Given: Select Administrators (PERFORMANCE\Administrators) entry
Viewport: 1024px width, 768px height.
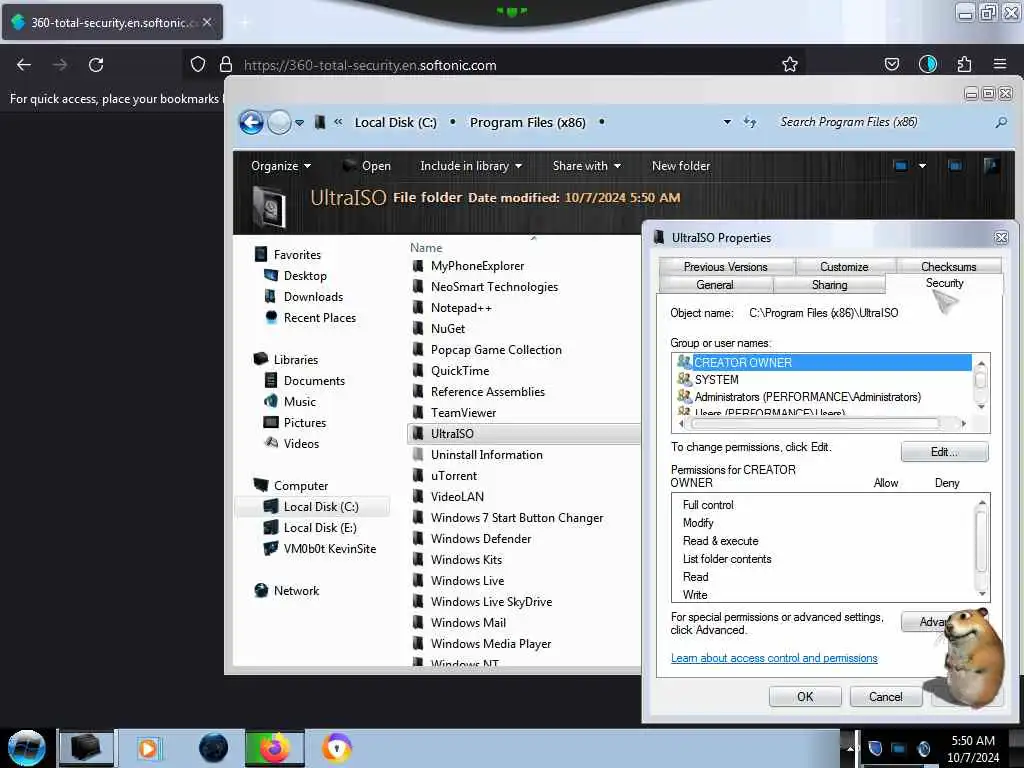Looking at the screenshot, I should pyautogui.click(x=807, y=397).
